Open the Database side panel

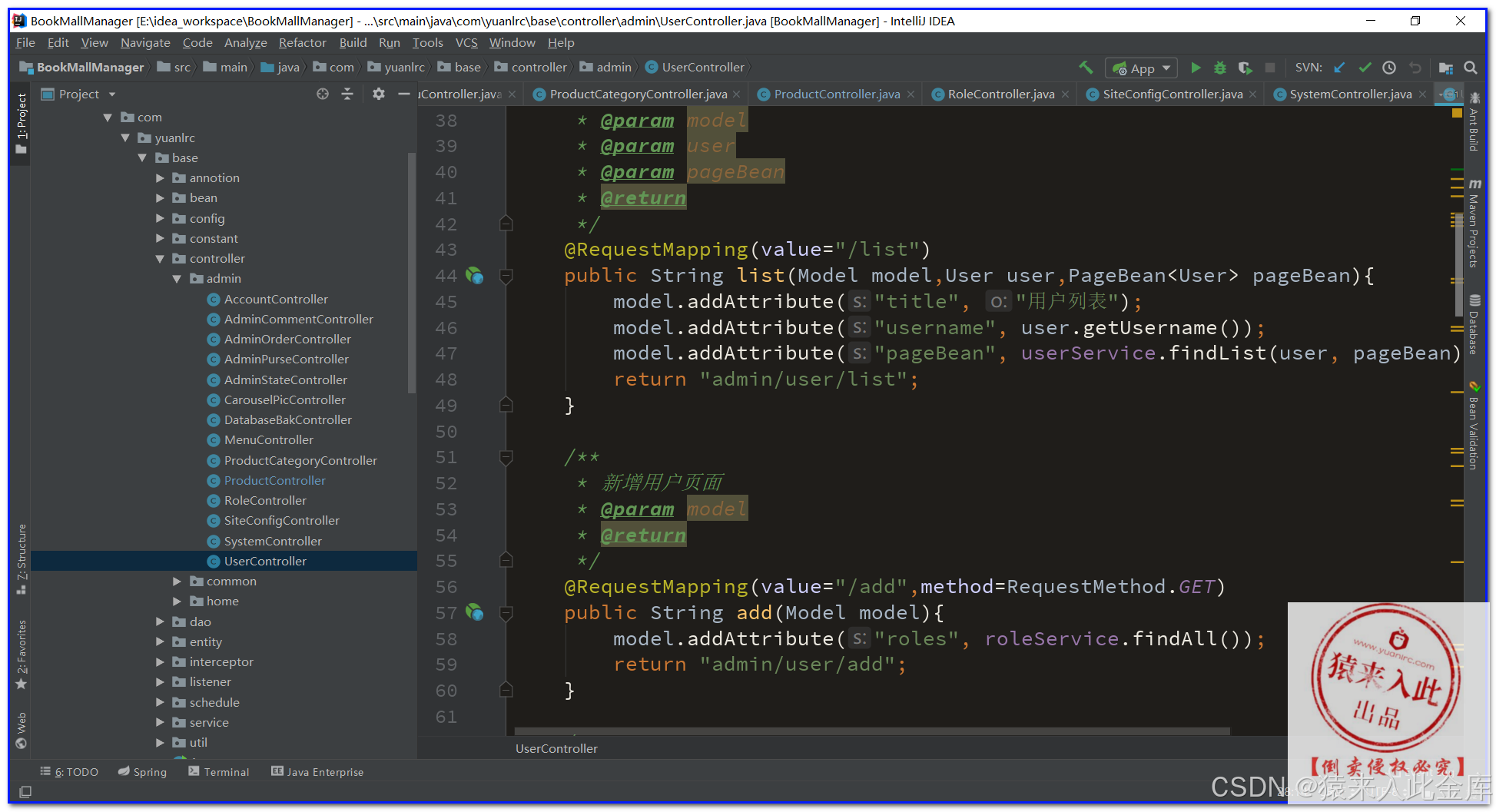pyautogui.click(x=1474, y=324)
